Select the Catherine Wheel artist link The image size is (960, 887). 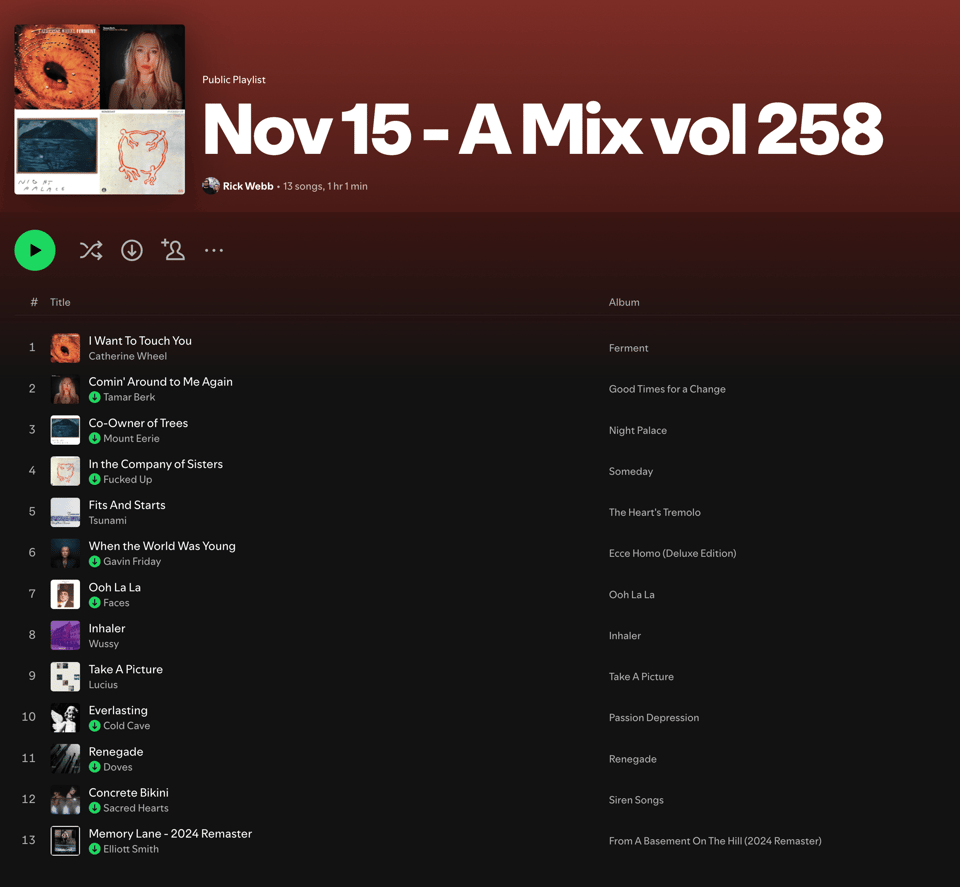127,356
